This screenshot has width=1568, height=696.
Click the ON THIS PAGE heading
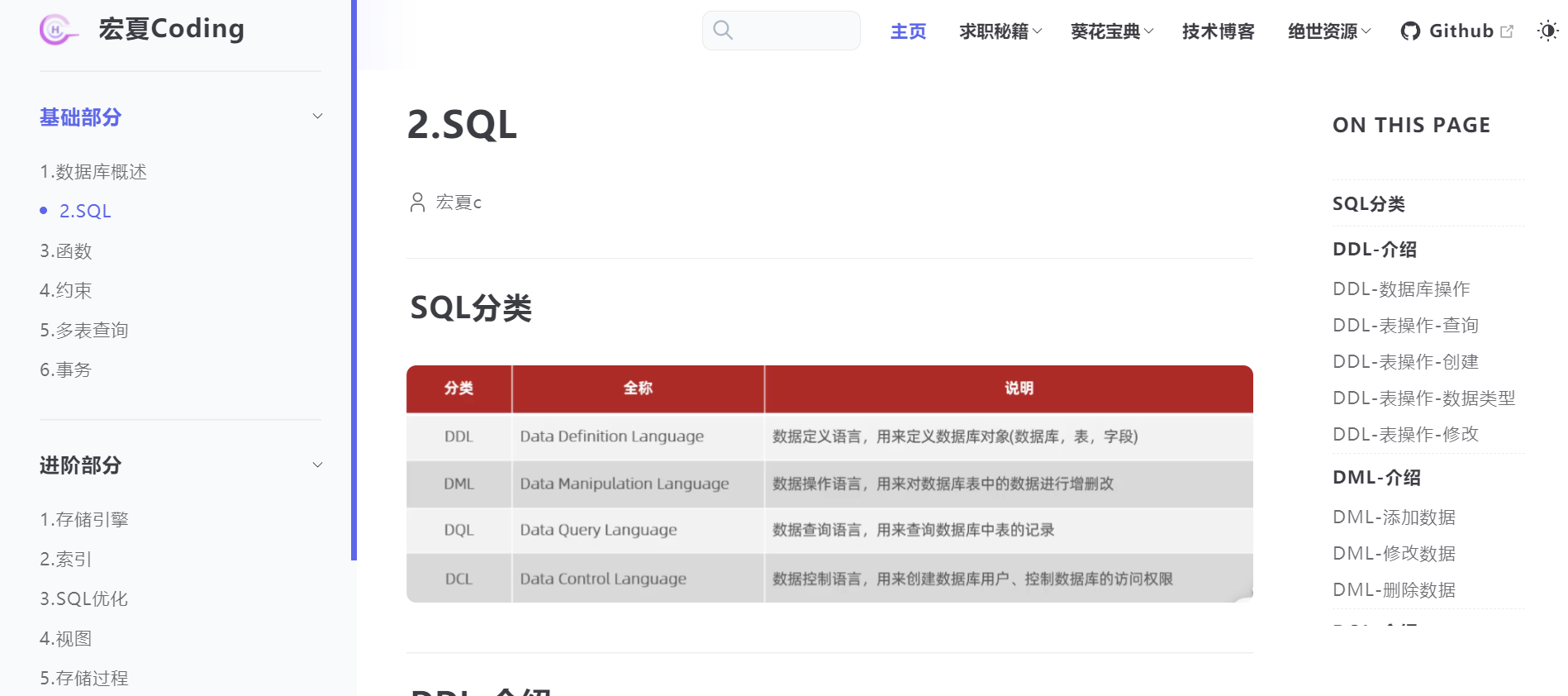click(x=1411, y=126)
